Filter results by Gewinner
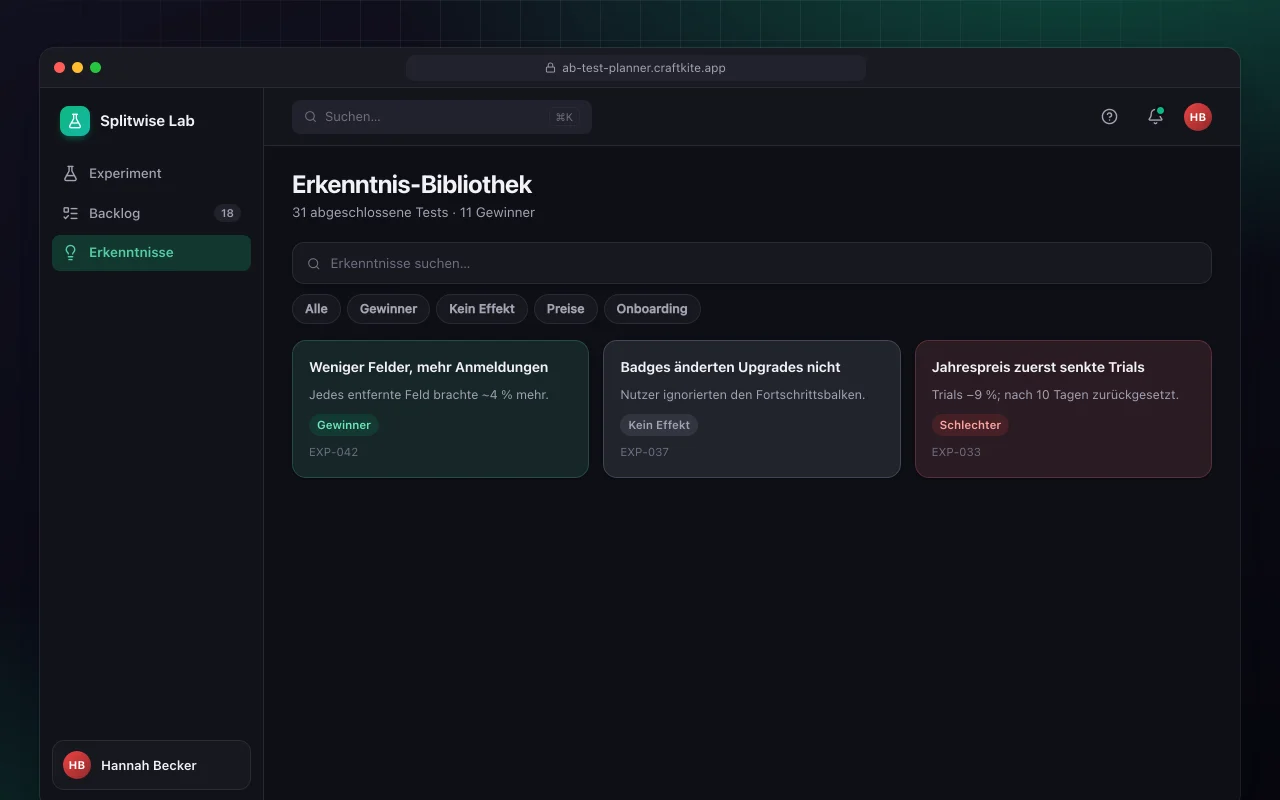Viewport: 1280px width, 800px height. [388, 309]
